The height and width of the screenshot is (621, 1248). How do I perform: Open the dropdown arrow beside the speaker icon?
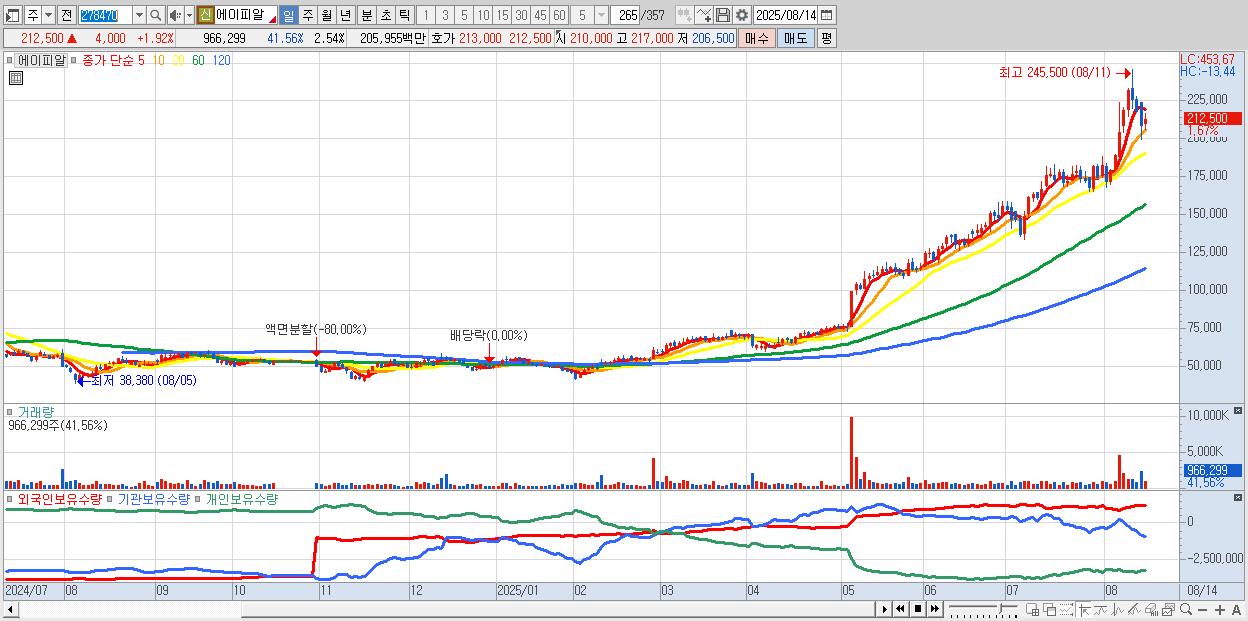point(189,15)
